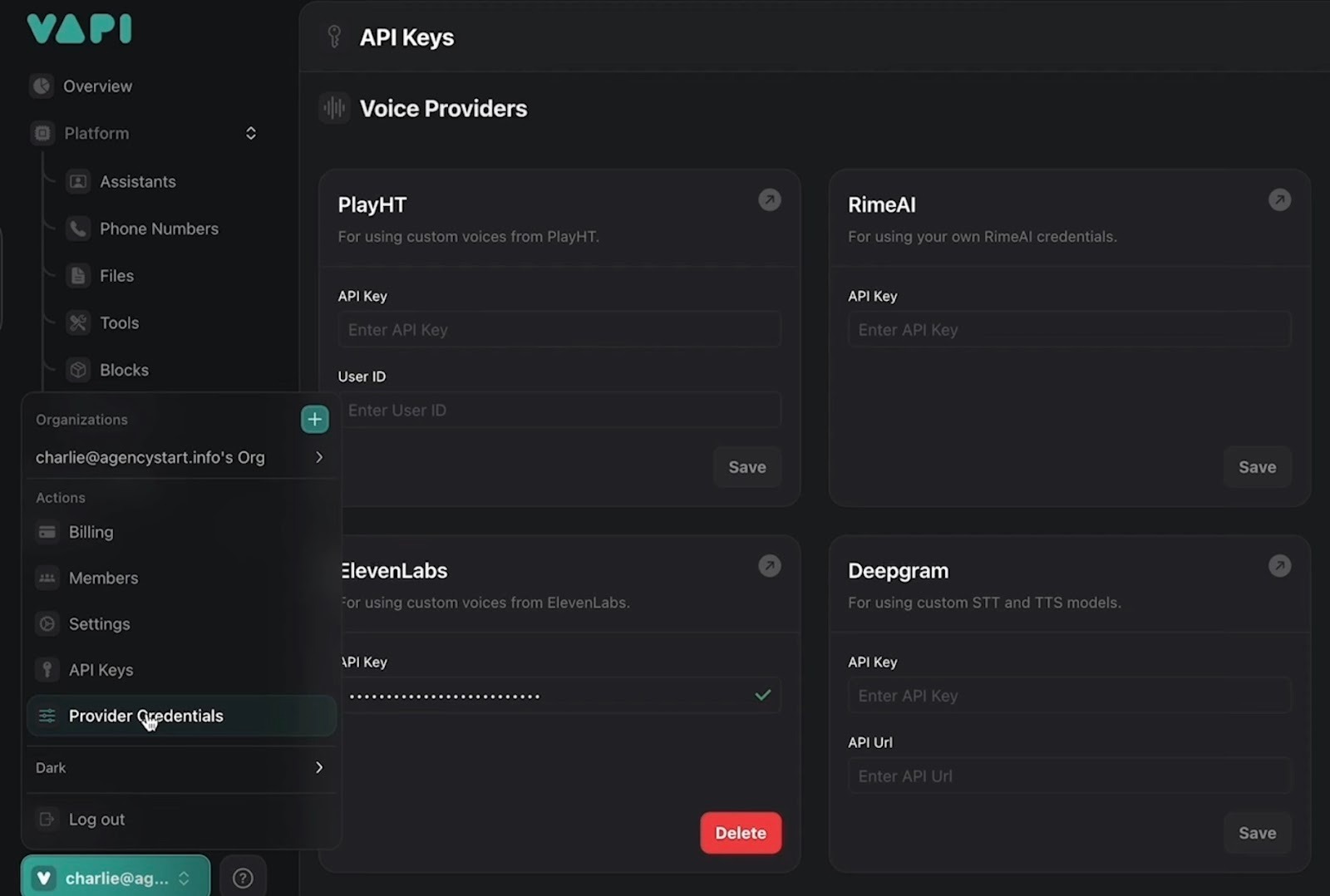Image resolution: width=1330 pixels, height=896 pixels.
Task: Click the Settings icon in menu
Action: tap(47, 623)
